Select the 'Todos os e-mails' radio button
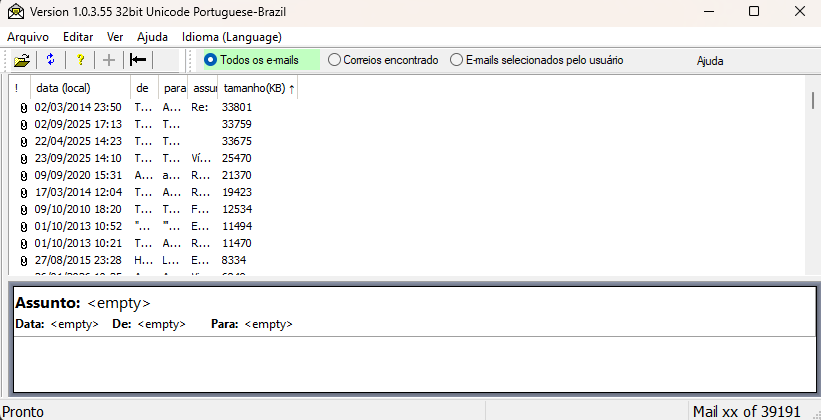This screenshot has height=420, width=821. (x=210, y=60)
